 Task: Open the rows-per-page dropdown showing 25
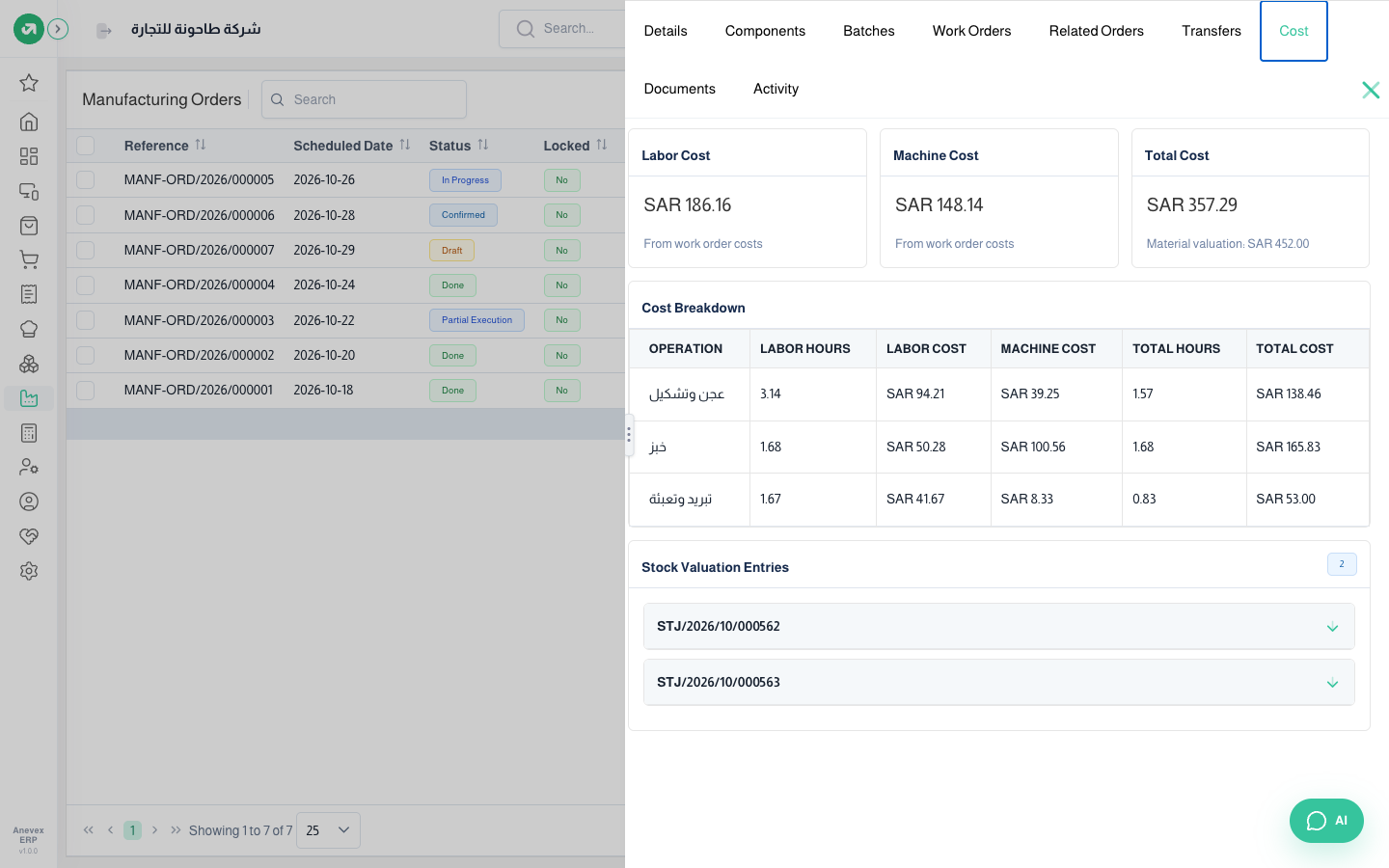point(328,830)
